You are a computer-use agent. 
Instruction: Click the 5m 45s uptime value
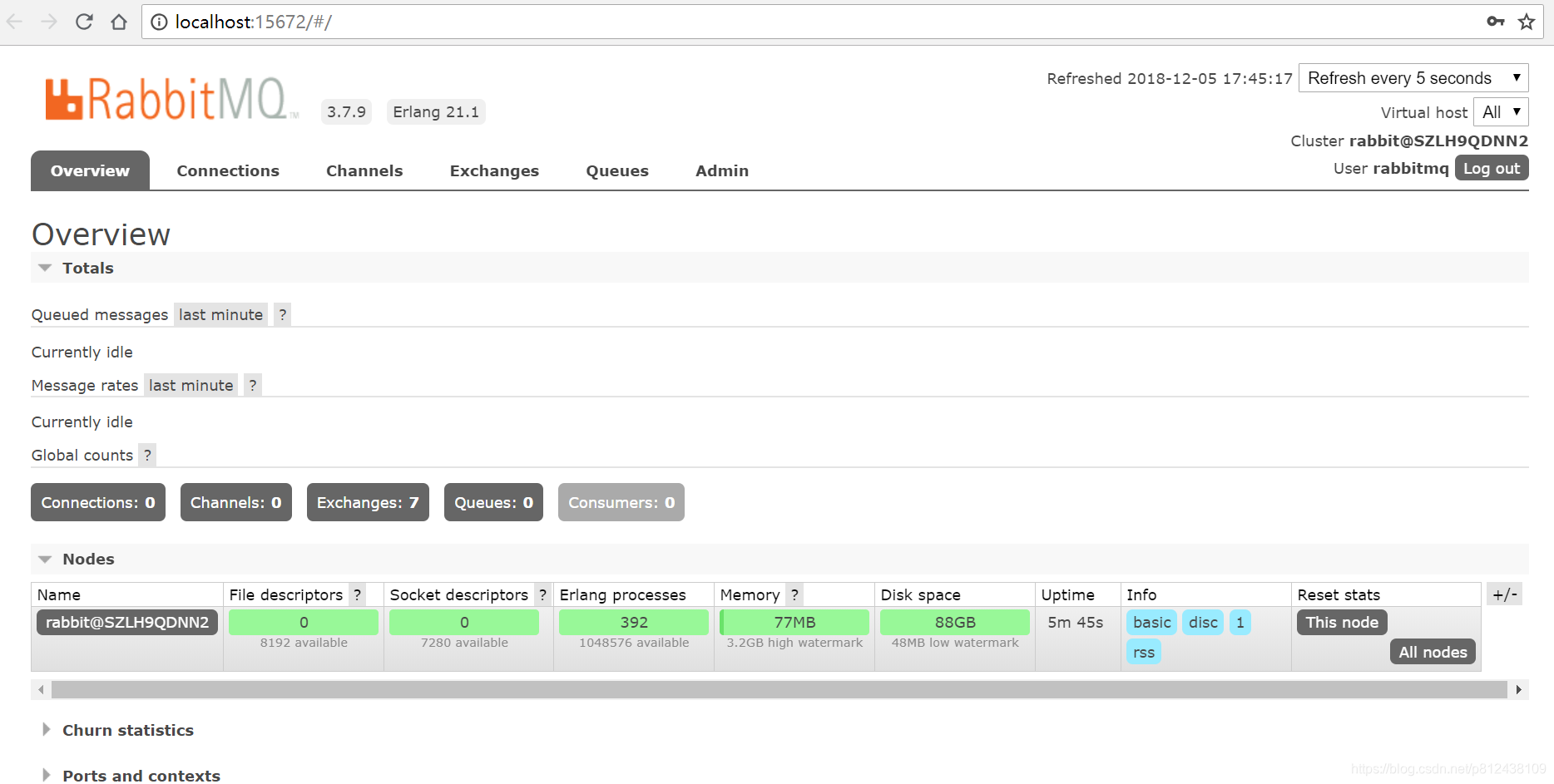coord(1076,622)
